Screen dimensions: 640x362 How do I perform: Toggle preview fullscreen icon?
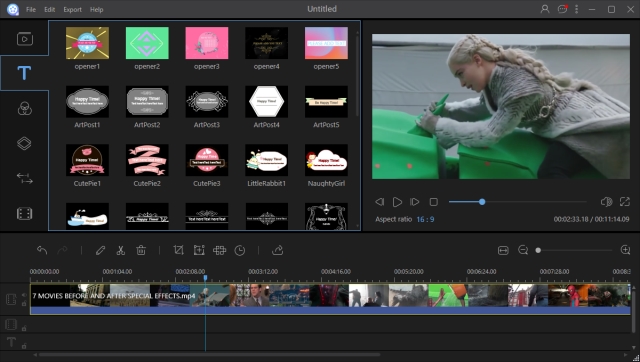[x=624, y=202]
